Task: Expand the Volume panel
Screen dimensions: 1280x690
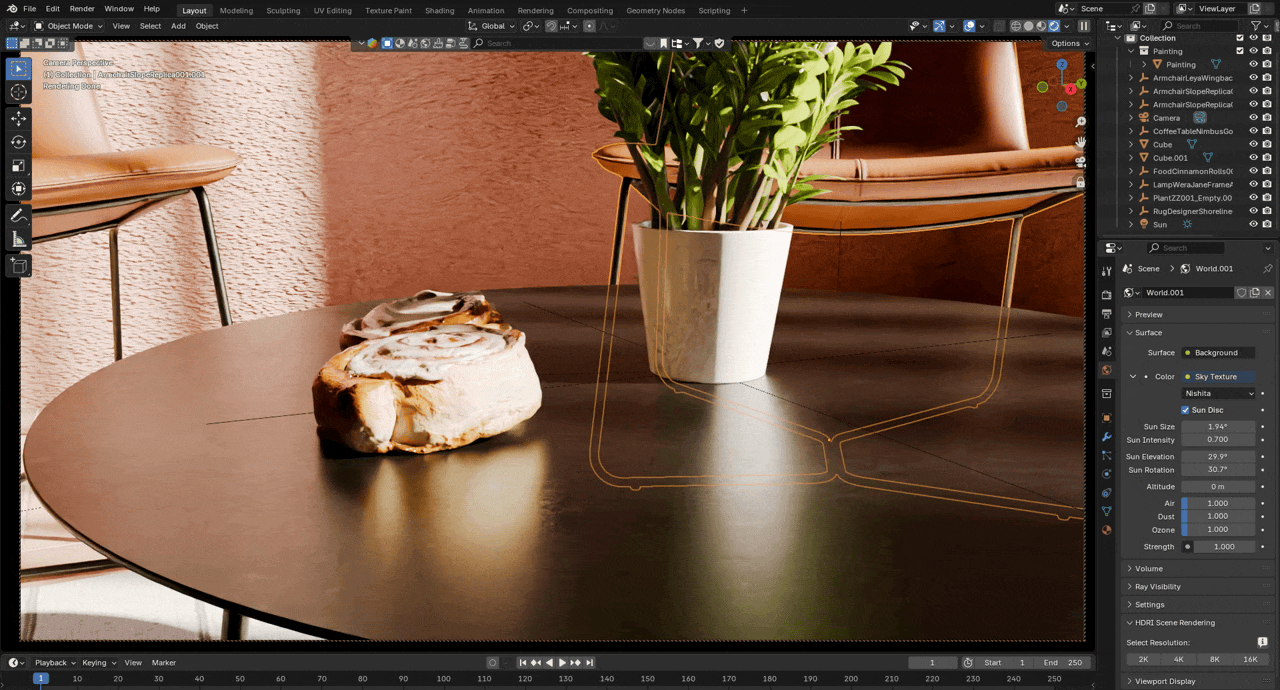Action: [1148, 569]
